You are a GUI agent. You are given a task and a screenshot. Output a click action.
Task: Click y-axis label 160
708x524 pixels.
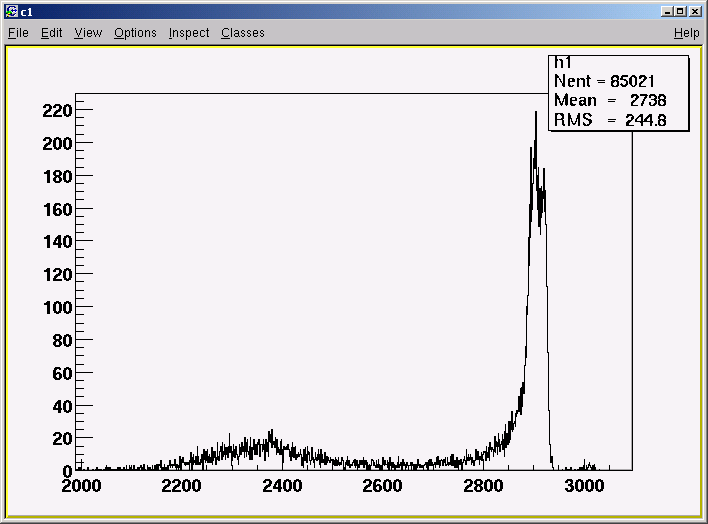57,210
